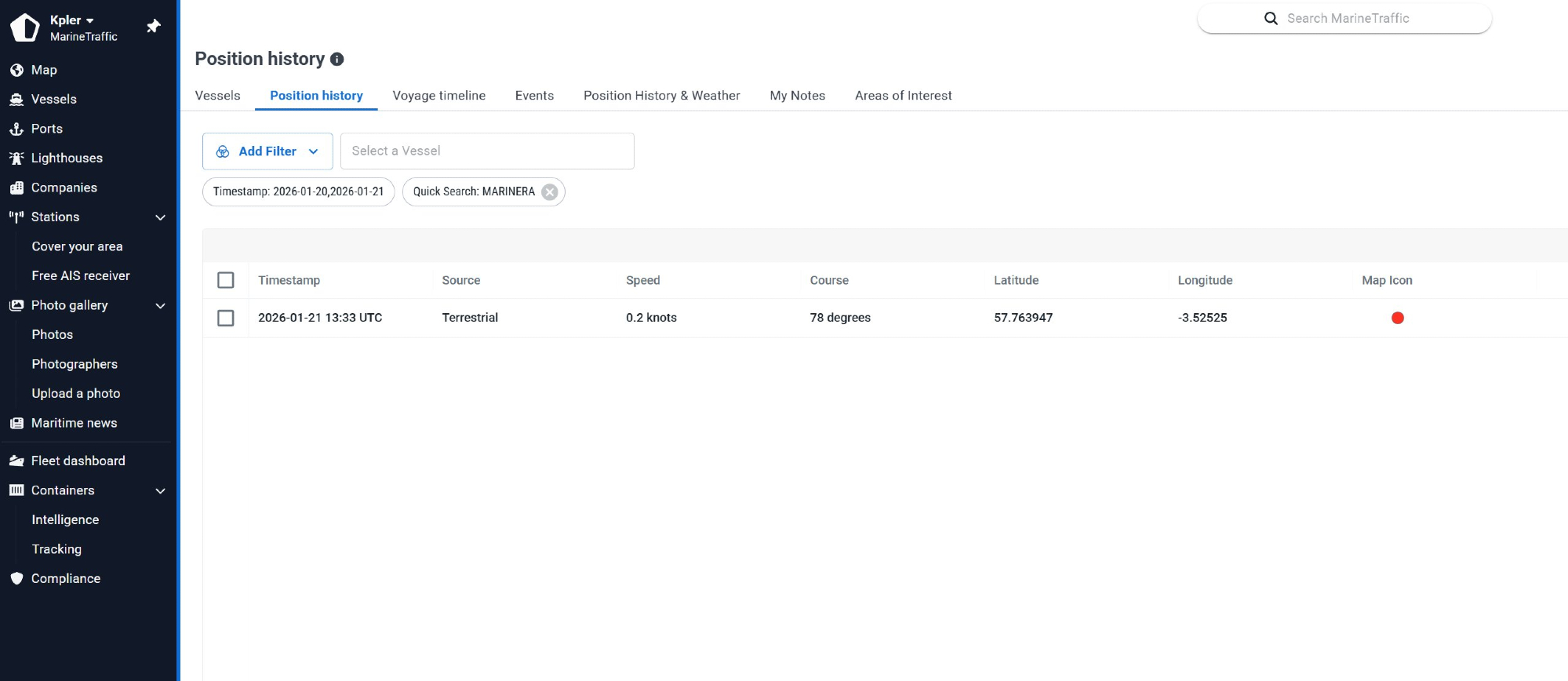The width and height of the screenshot is (1568, 681).
Task: Toggle the select-all header checkbox
Action: 226,280
